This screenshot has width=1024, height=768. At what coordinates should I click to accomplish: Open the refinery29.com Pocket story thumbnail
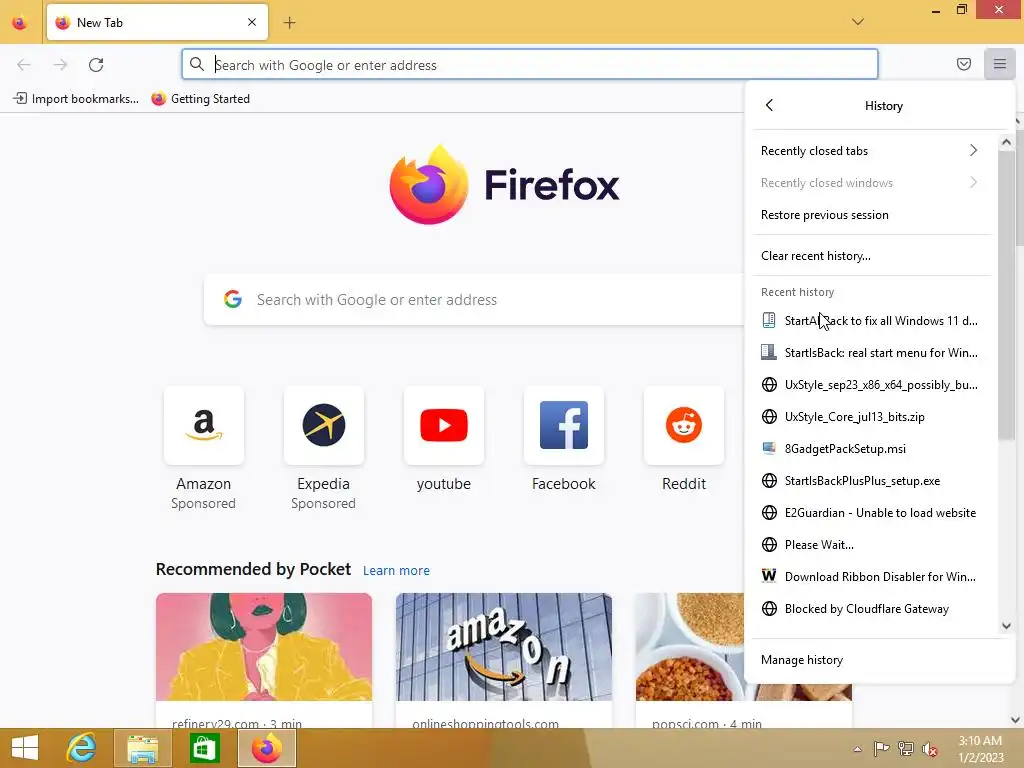click(x=264, y=647)
